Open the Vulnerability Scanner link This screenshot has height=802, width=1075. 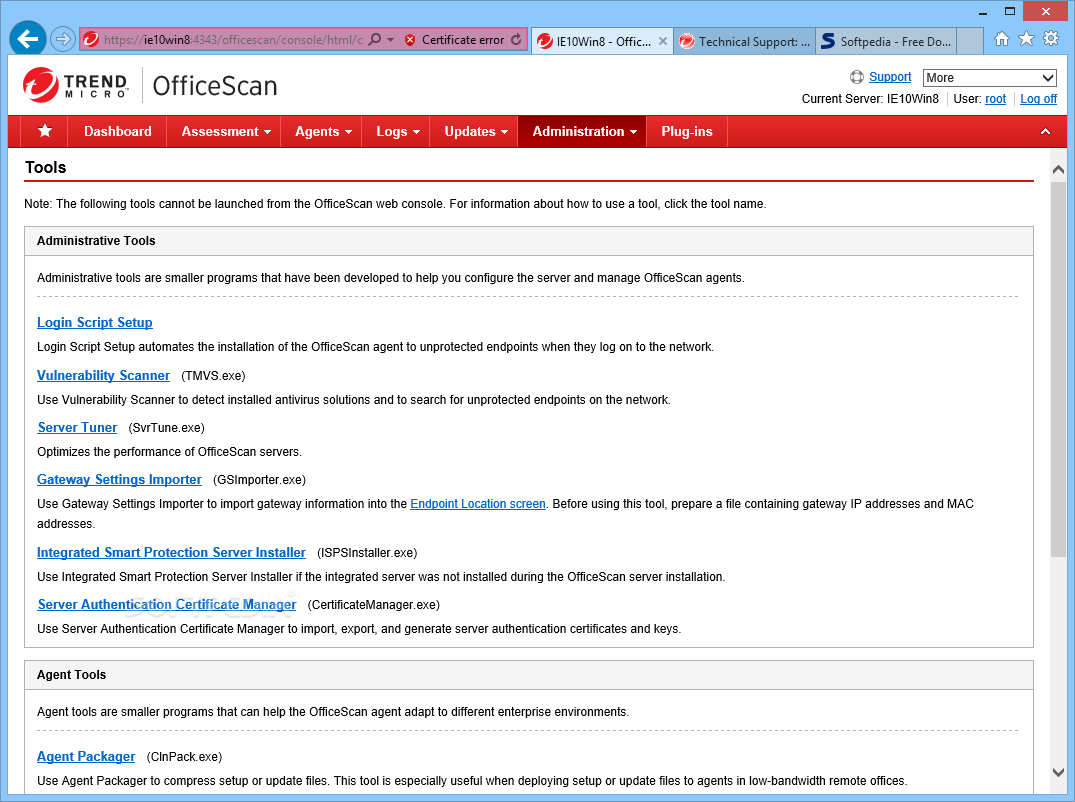coord(103,375)
